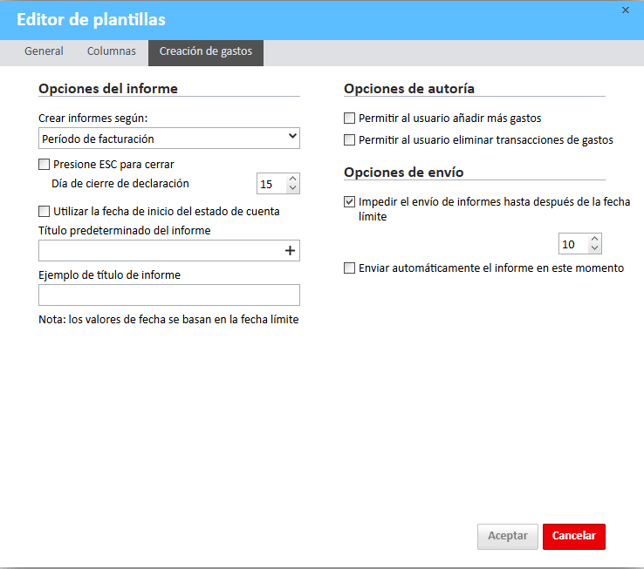Screen dimensions: 644x569
Task: Click the Día de cierre de declaración label
Action: click(120, 184)
